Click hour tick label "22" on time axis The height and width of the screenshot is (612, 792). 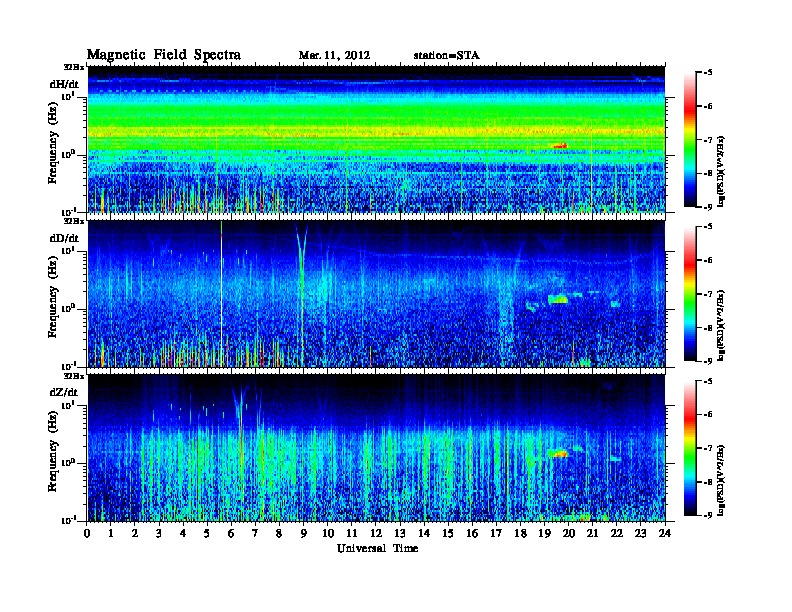pyautogui.click(x=617, y=534)
